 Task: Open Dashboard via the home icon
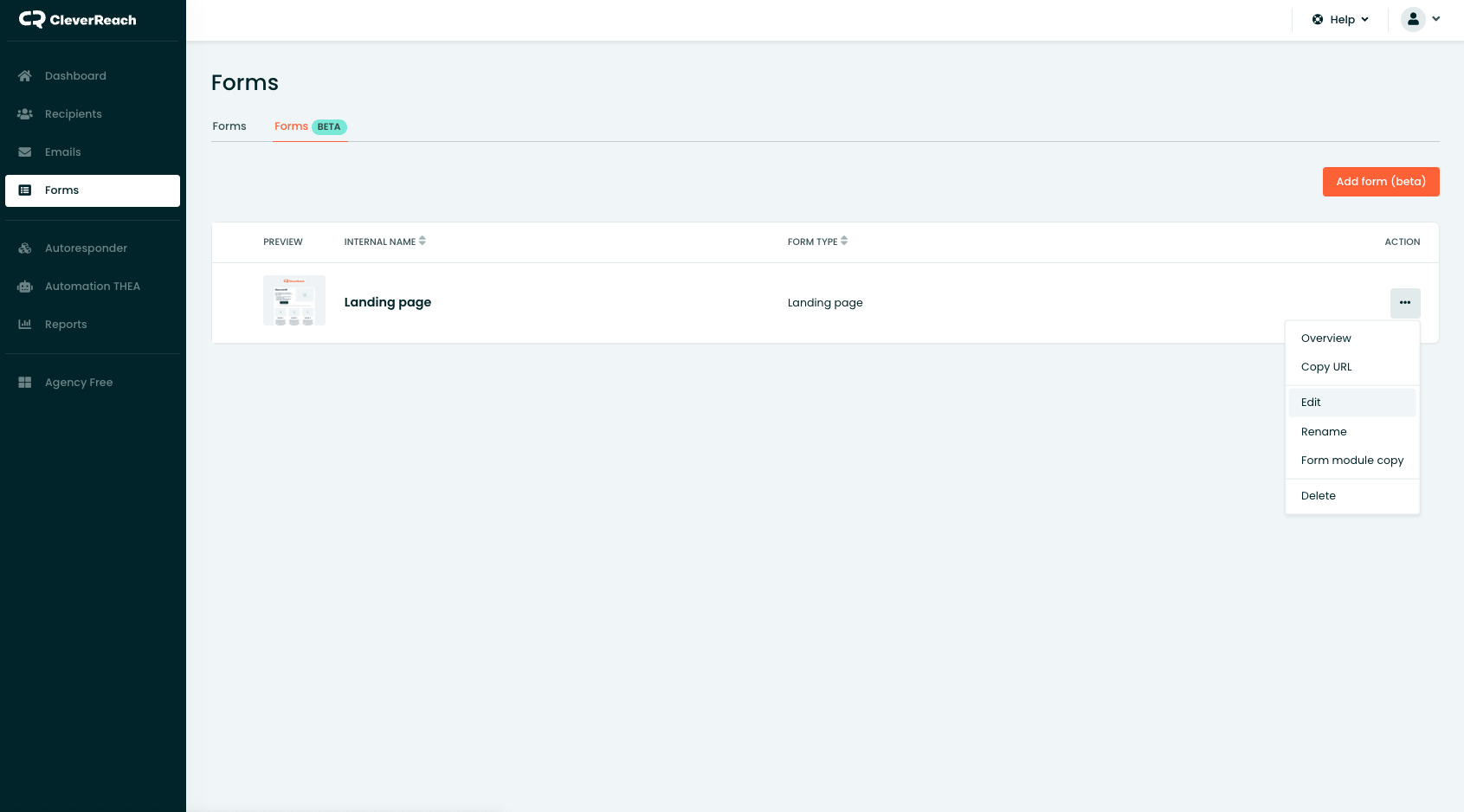tap(25, 76)
